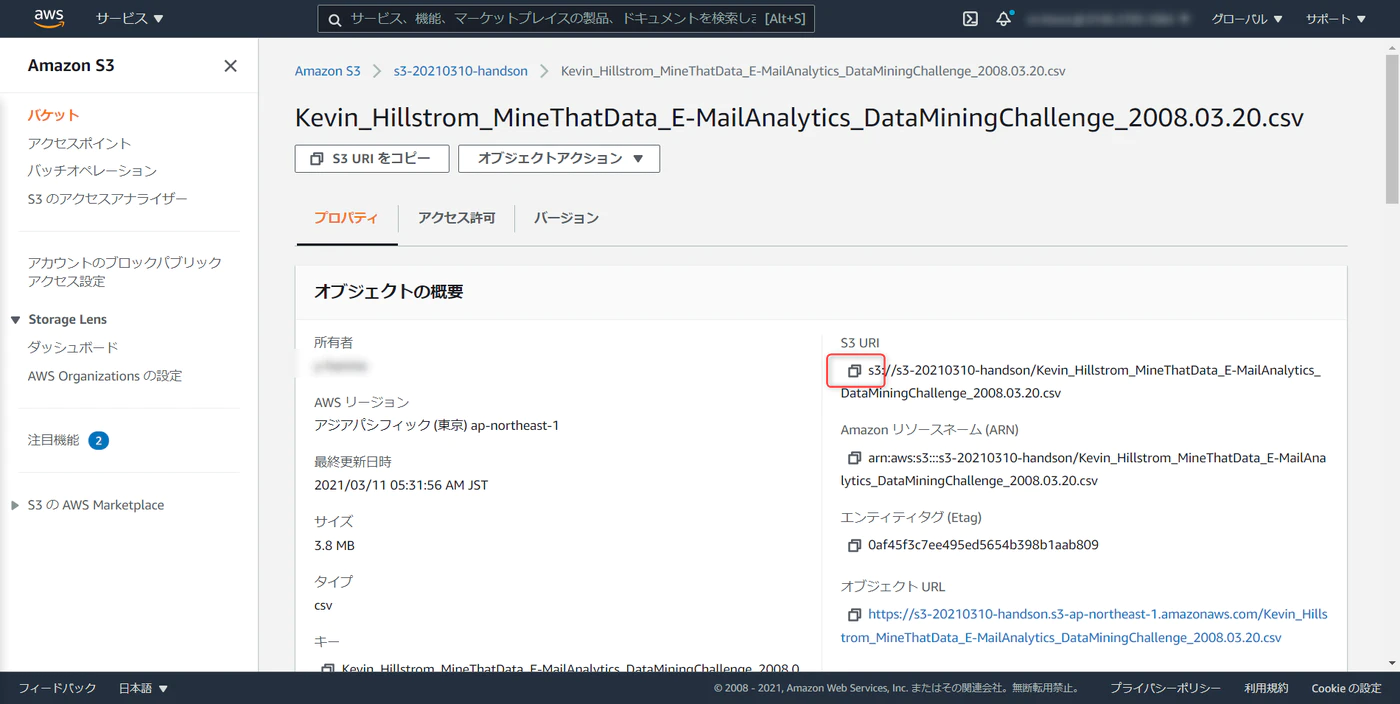Open ダッシュボード under Storage Lens
This screenshot has width=1400, height=704.
(x=73, y=348)
